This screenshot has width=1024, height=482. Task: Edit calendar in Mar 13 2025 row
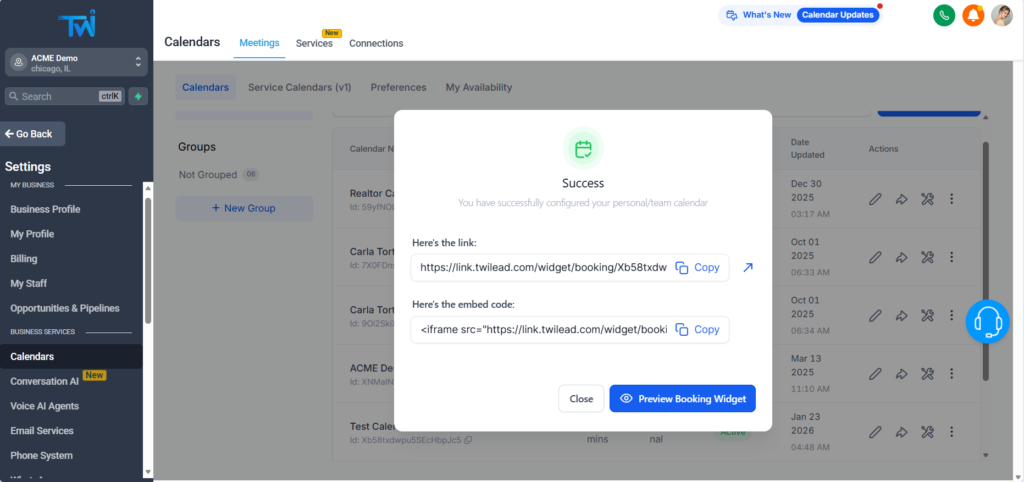(875, 374)
